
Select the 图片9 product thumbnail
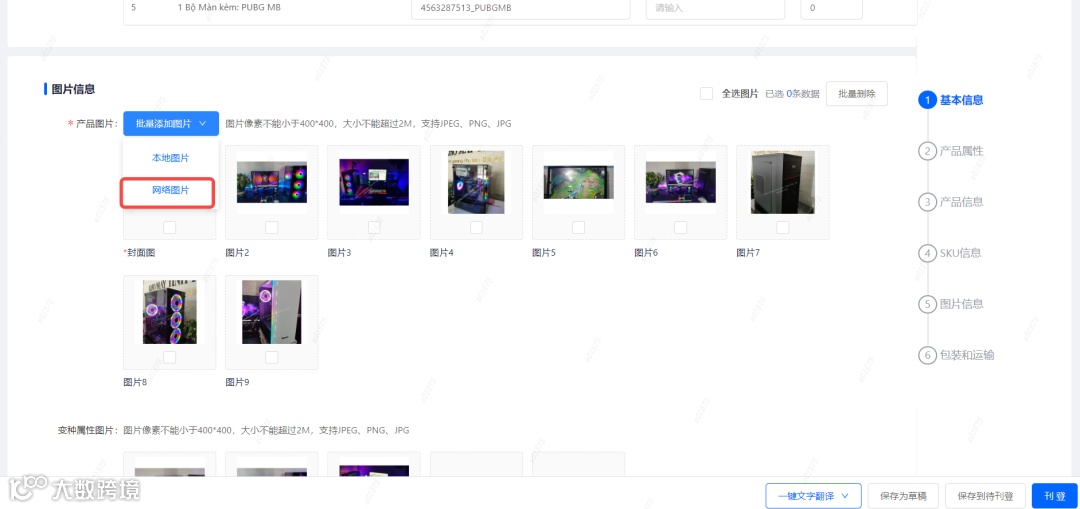click(271, 312)
